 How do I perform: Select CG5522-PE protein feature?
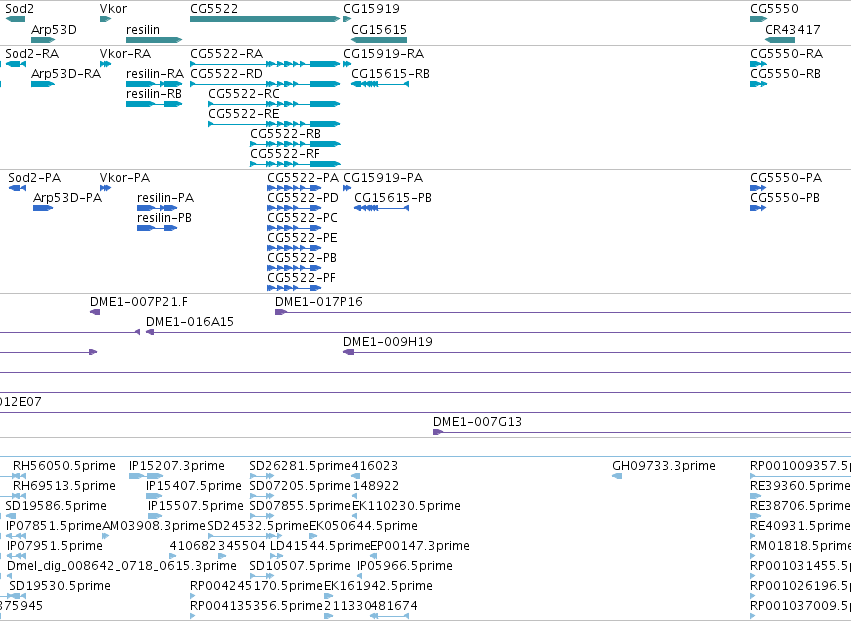click(294, 248)
